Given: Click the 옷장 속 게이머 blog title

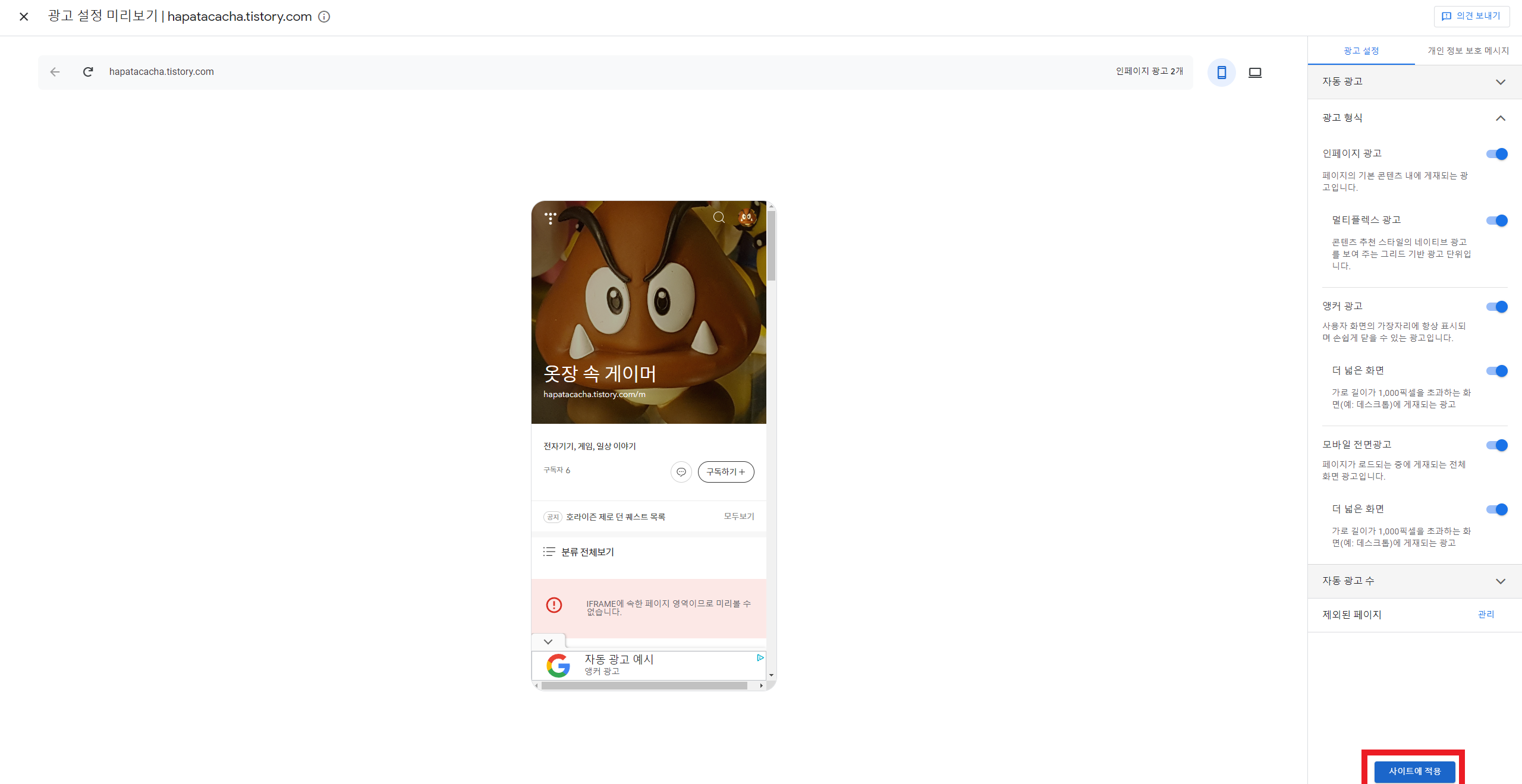Looking at the screenshot, I should tap(600, 374).
